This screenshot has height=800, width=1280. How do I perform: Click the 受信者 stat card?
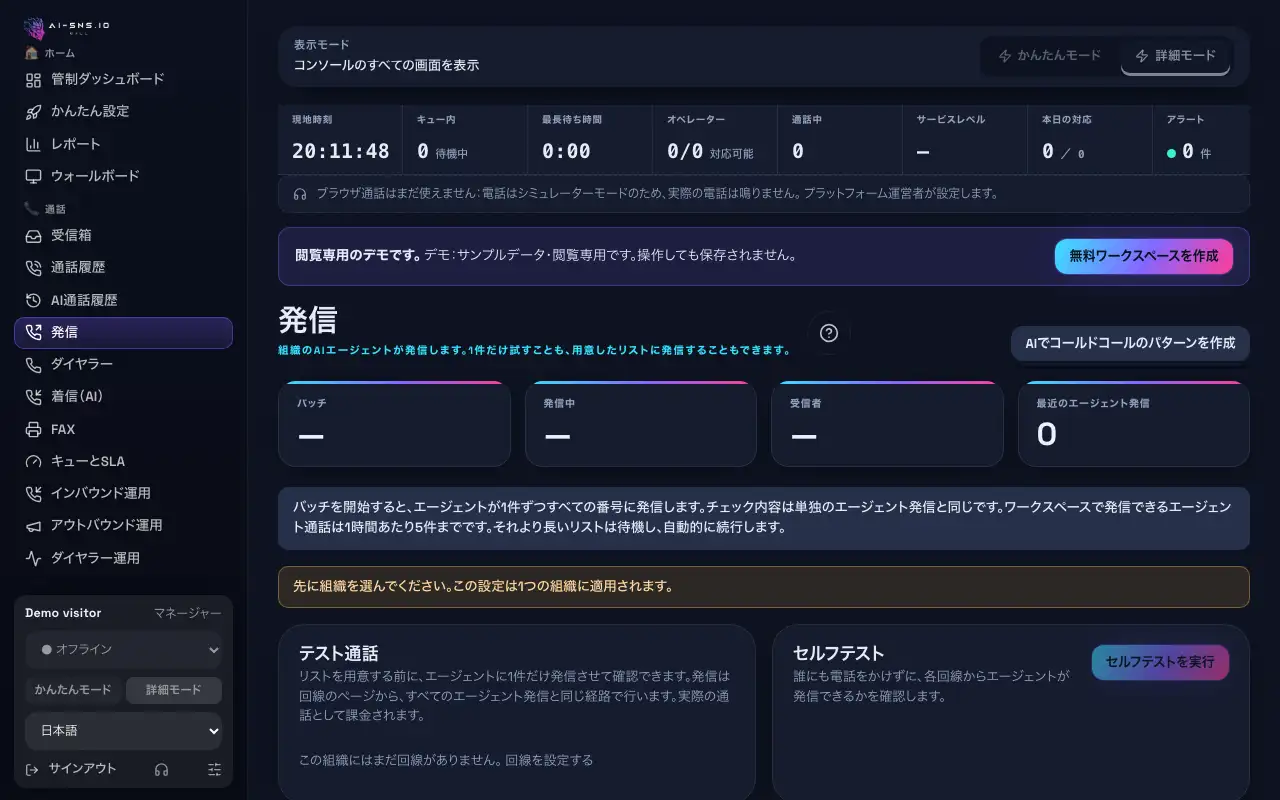(x=887, y=424)
